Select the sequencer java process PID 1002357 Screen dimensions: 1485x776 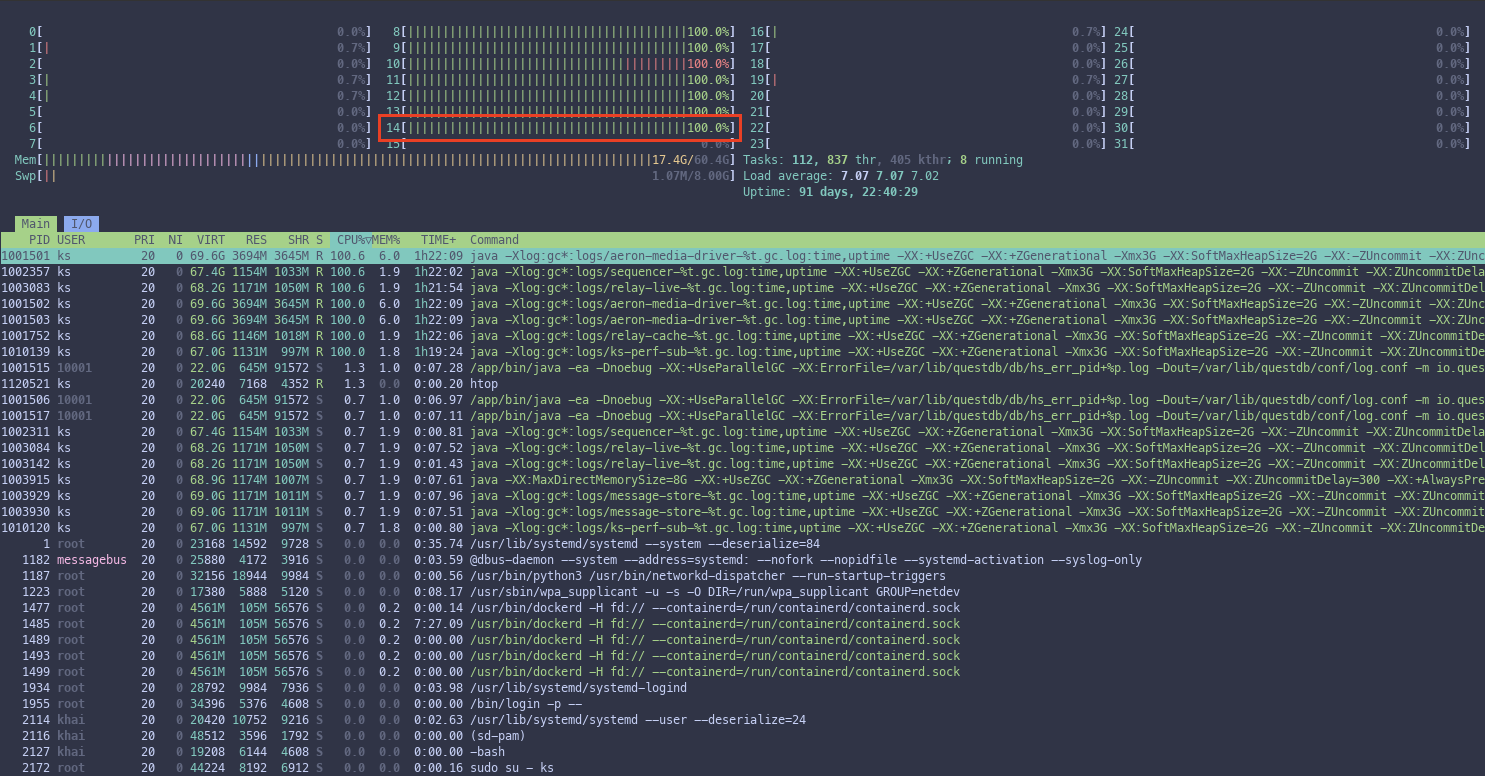tap(600, 272)
